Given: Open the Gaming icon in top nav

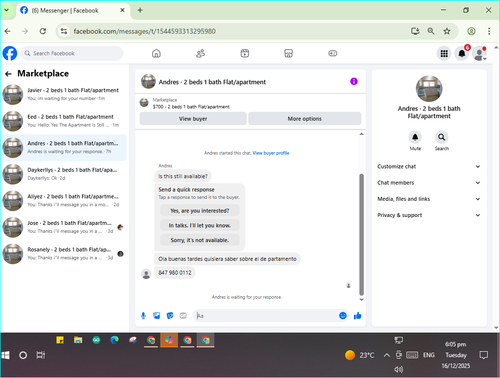Looking at the screenshot, I should click(x=332, y=53).
